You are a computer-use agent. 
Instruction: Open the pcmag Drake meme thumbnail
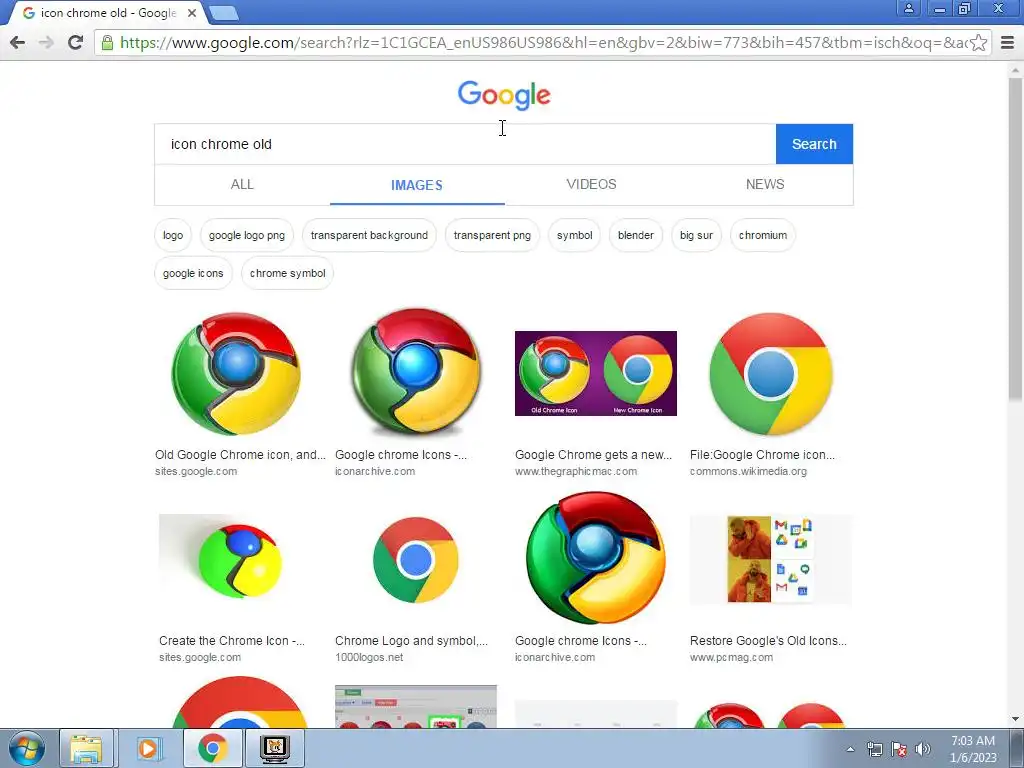tap(771, 560)
